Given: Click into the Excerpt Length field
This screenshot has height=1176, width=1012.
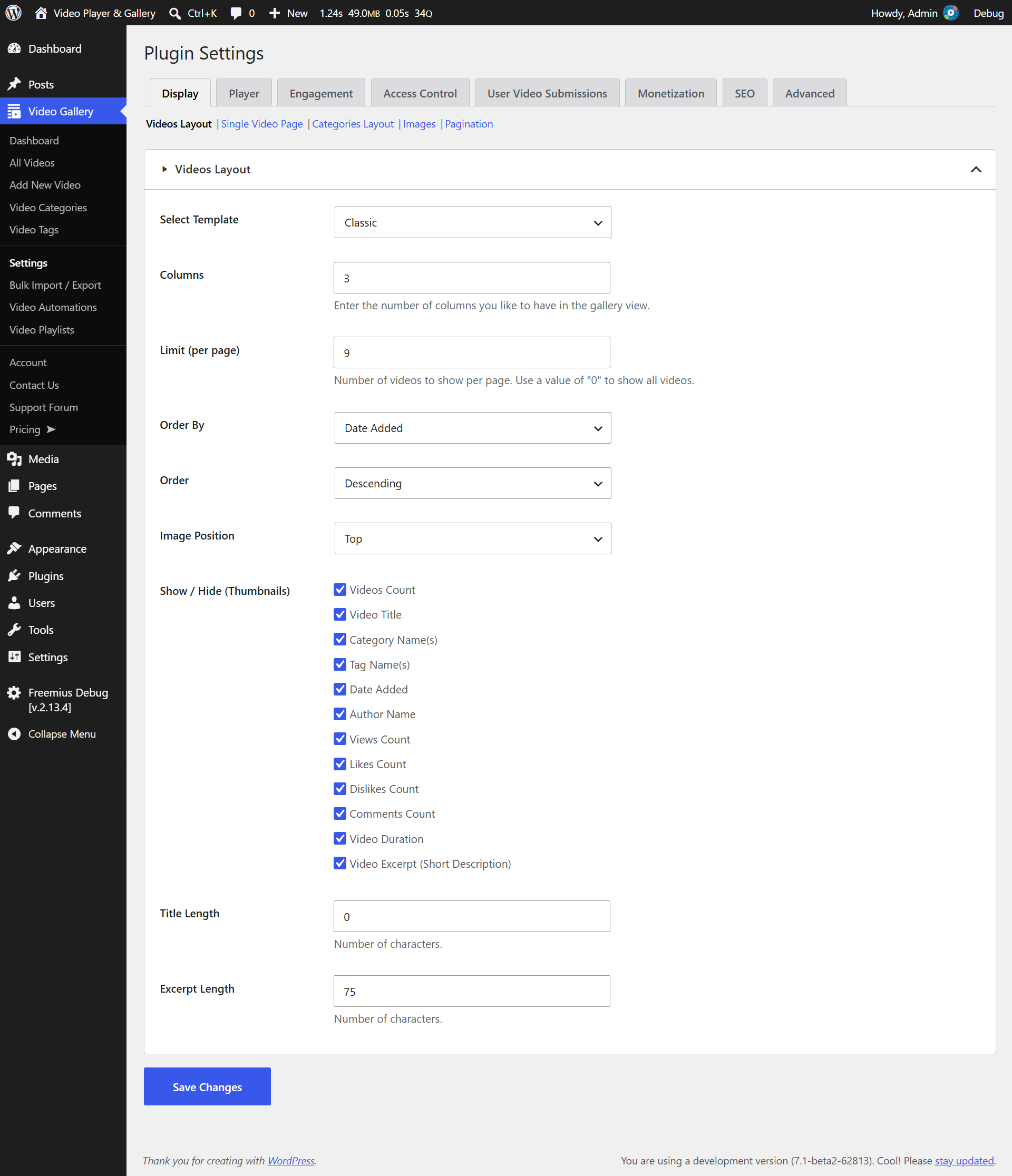Looking at the screenshot, I should 472,991.
